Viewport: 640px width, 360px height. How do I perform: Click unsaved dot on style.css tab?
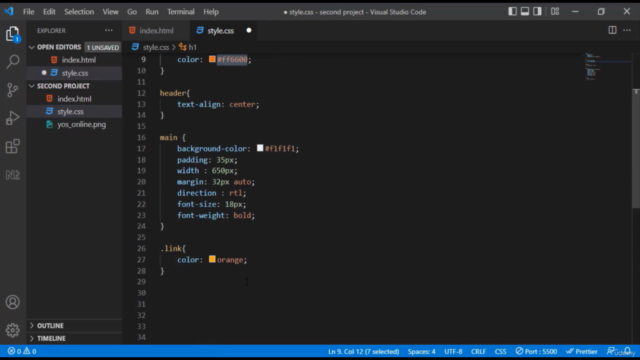249,31
